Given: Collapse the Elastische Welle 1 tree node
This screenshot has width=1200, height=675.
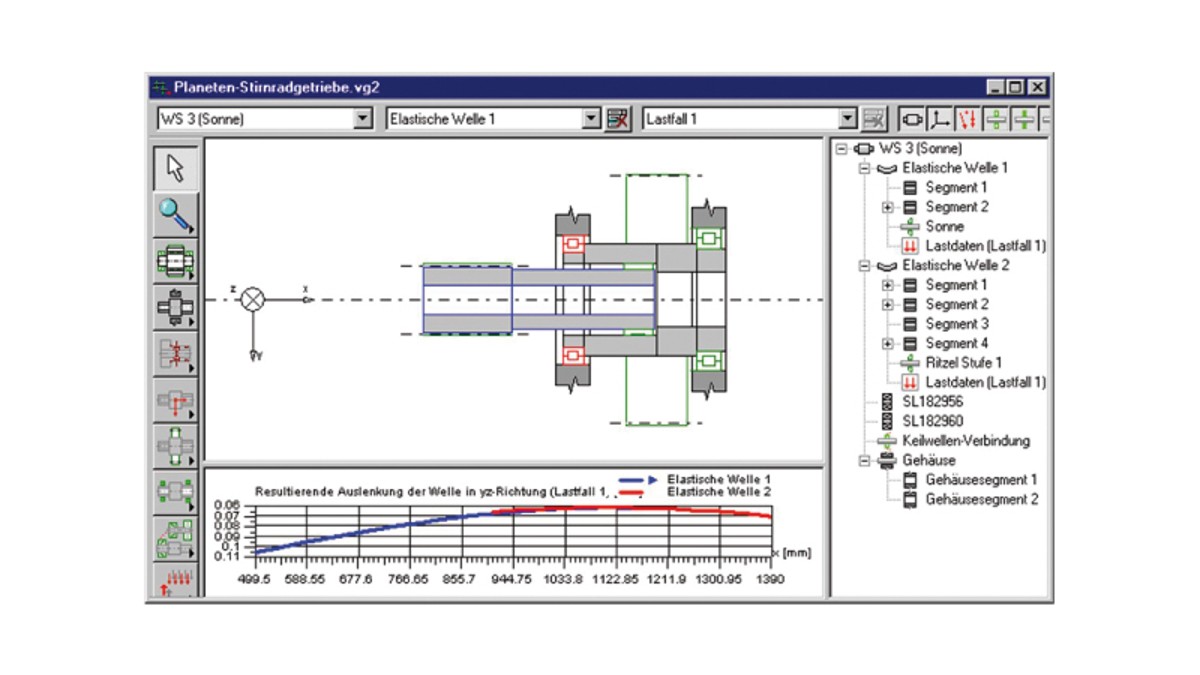Looking at the screenshot, I should pyautogui.click(x=865, y=168).
